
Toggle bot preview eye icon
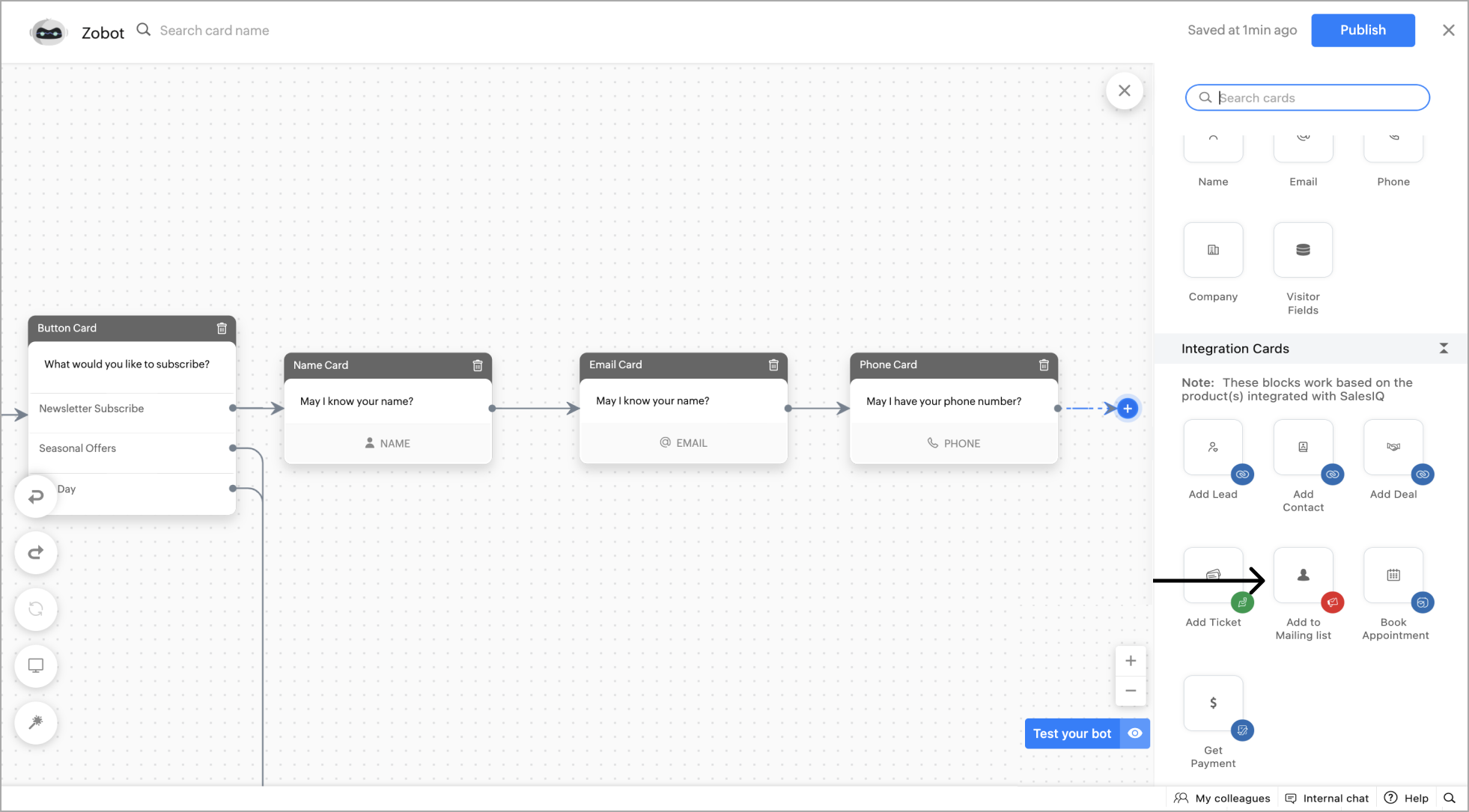1135,733
